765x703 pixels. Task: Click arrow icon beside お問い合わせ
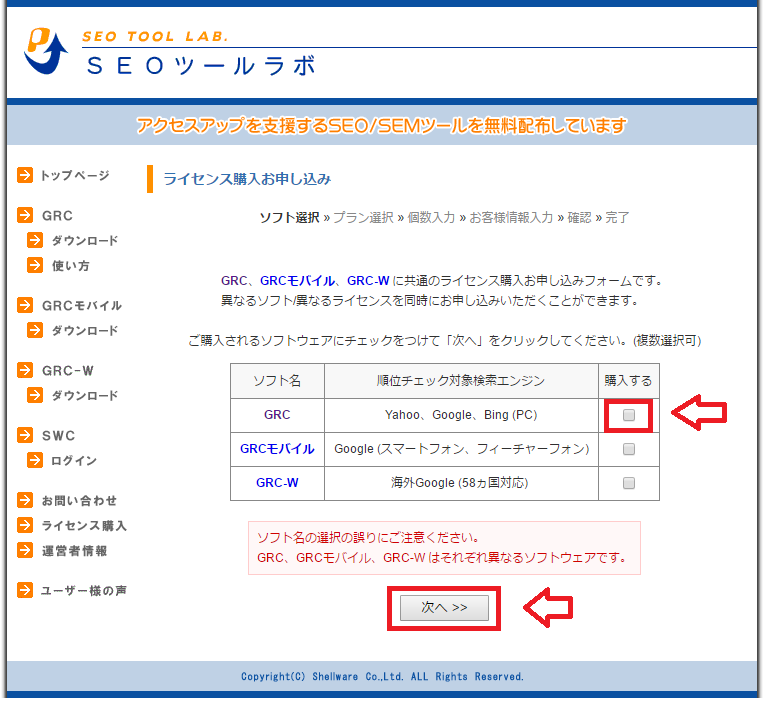click(x=25, y=500)
